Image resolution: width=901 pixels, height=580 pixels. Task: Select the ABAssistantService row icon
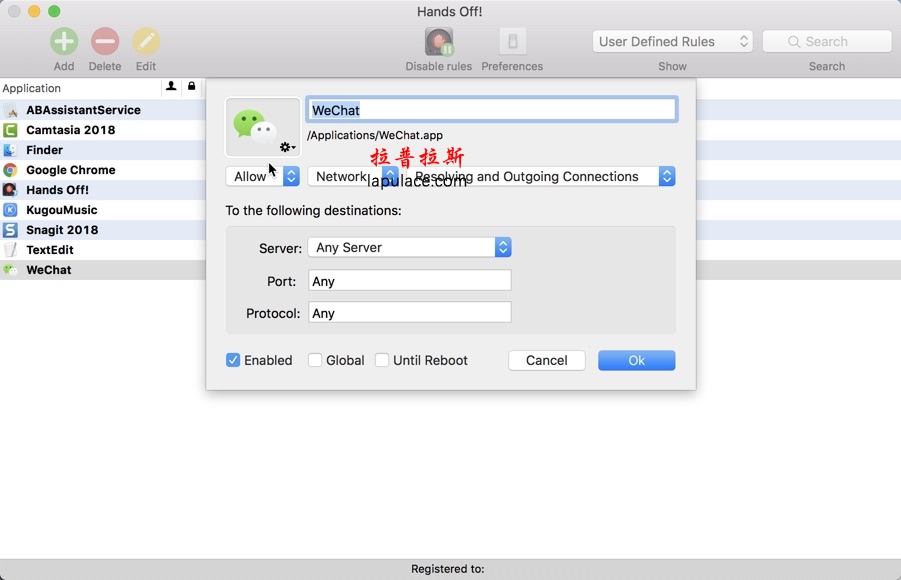point(10,110)
